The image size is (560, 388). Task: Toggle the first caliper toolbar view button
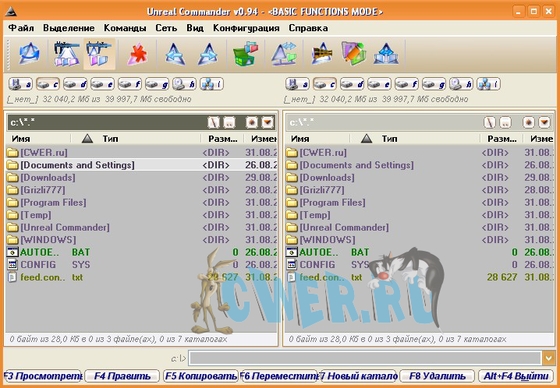[x=67, y=54]
